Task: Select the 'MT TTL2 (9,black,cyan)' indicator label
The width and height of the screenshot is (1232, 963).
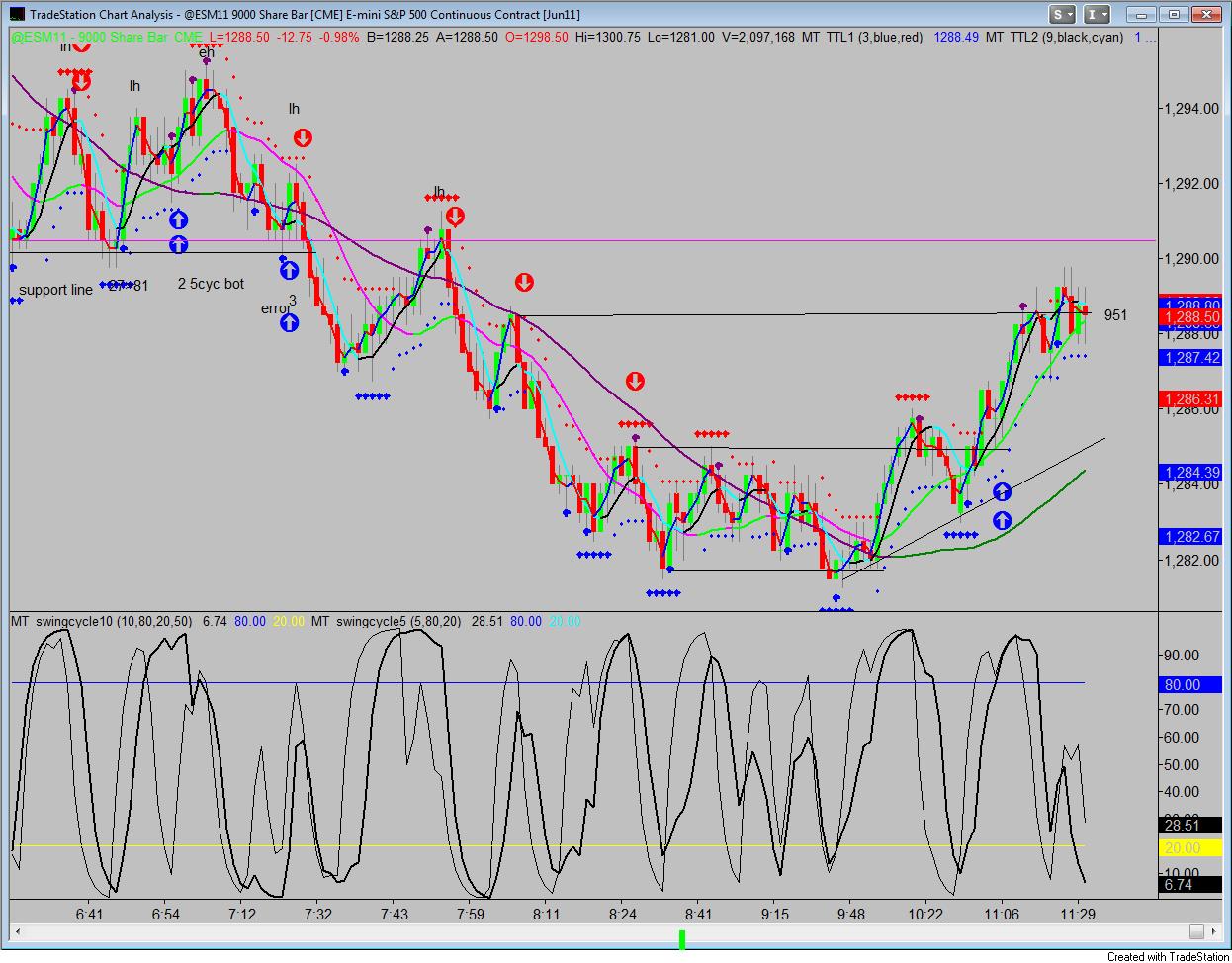Action: (x=1055, y=37)
